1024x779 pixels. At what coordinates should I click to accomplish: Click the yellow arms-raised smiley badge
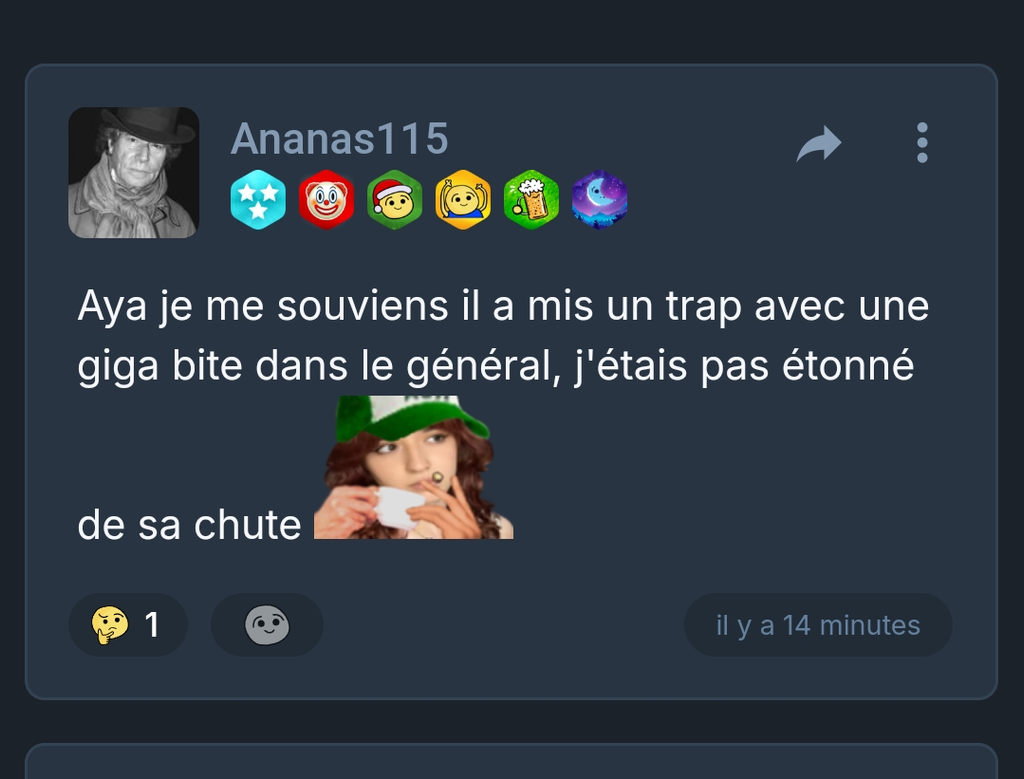pyautogui.click(x=463, y=200)
